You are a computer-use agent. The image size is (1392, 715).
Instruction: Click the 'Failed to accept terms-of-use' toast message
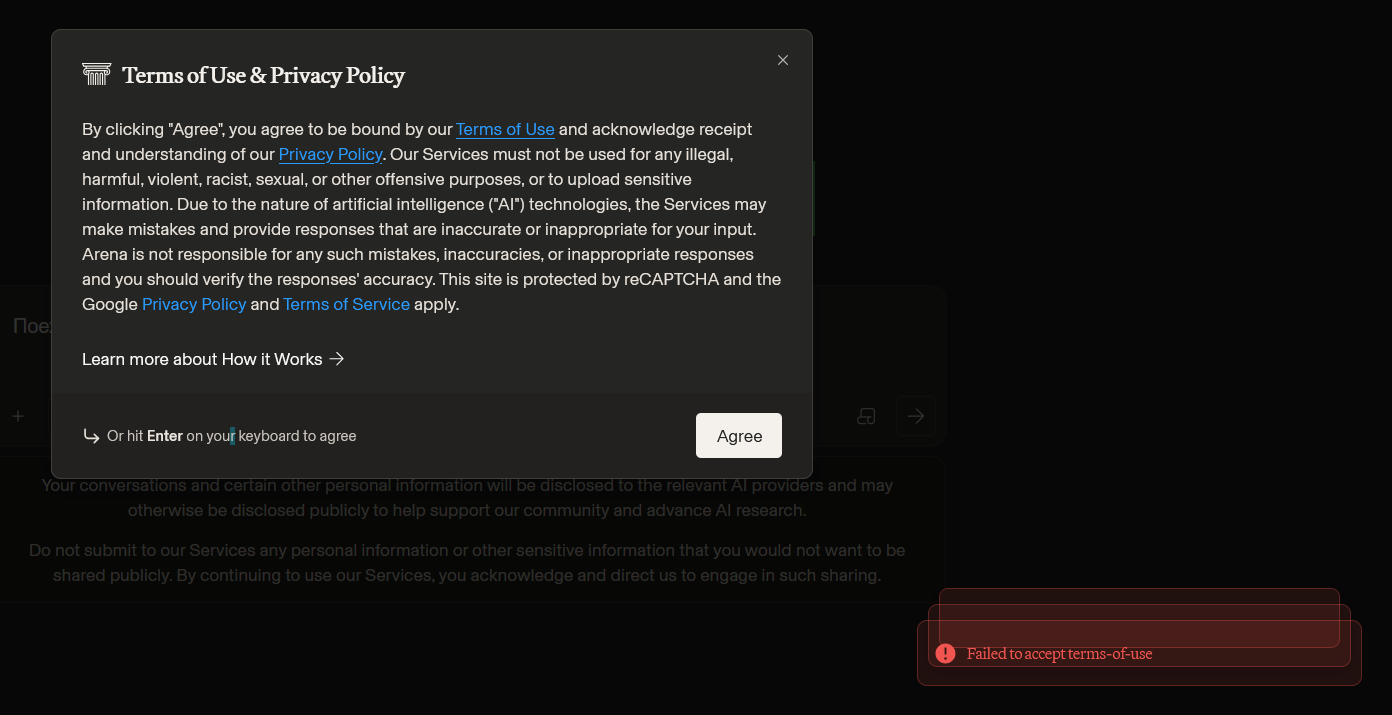pyautogui.click(x=1059, y=654)
